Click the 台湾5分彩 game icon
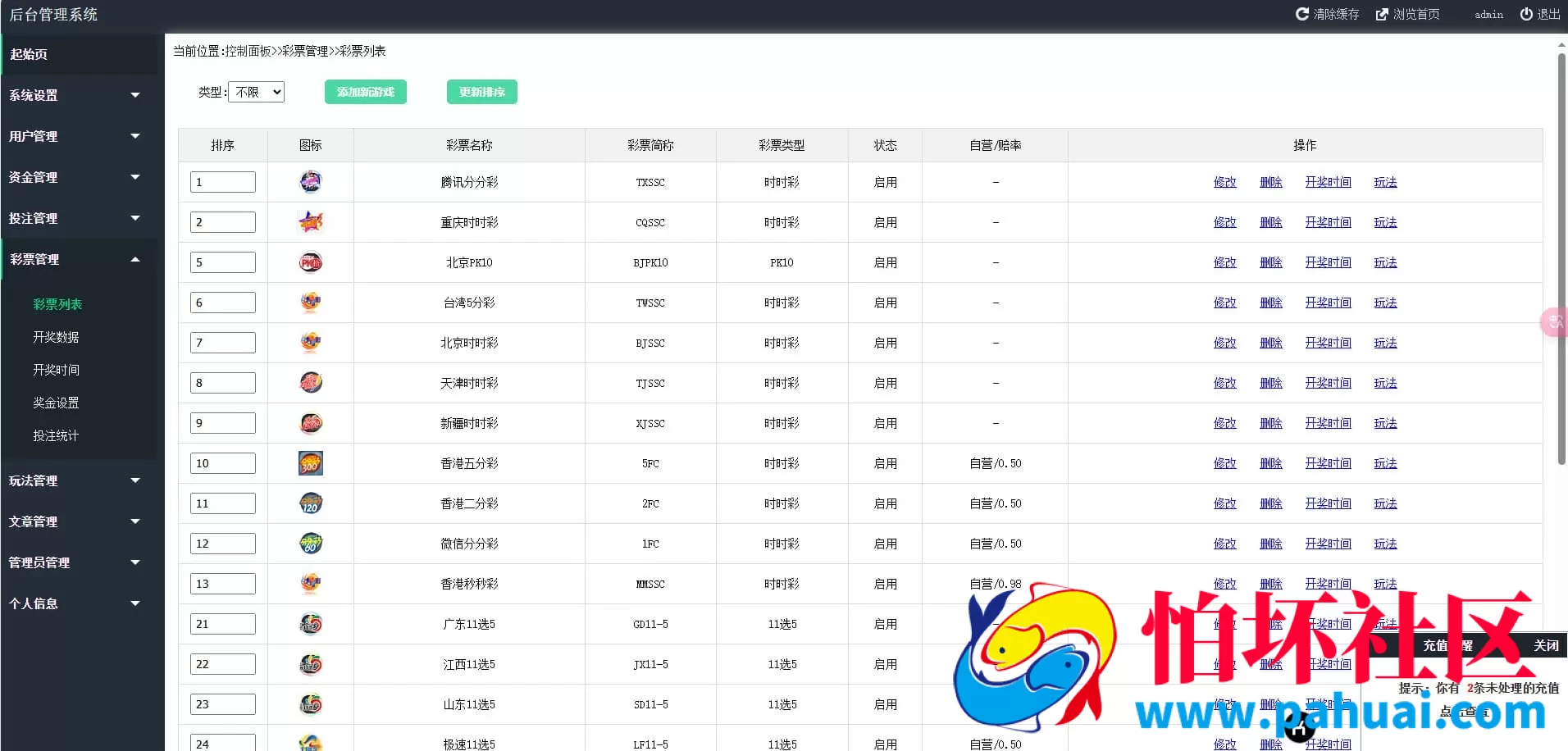1568x751 pixels. point(311,302)
